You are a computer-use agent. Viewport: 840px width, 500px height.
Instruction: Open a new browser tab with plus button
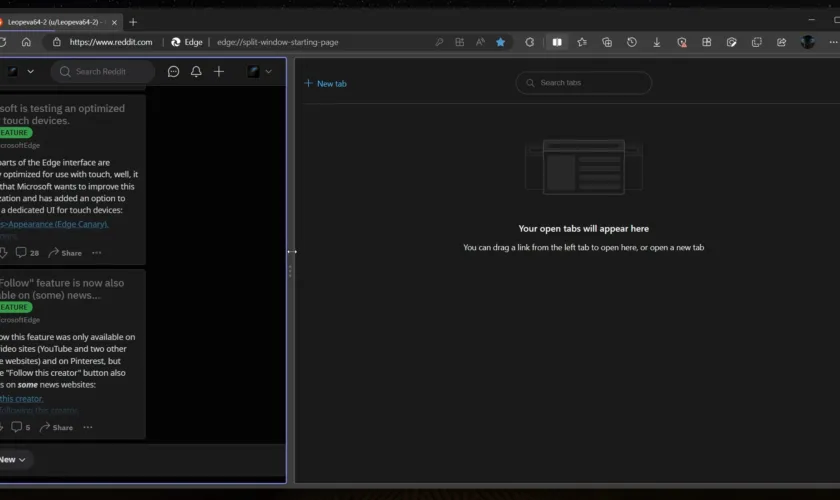(134, 22)
